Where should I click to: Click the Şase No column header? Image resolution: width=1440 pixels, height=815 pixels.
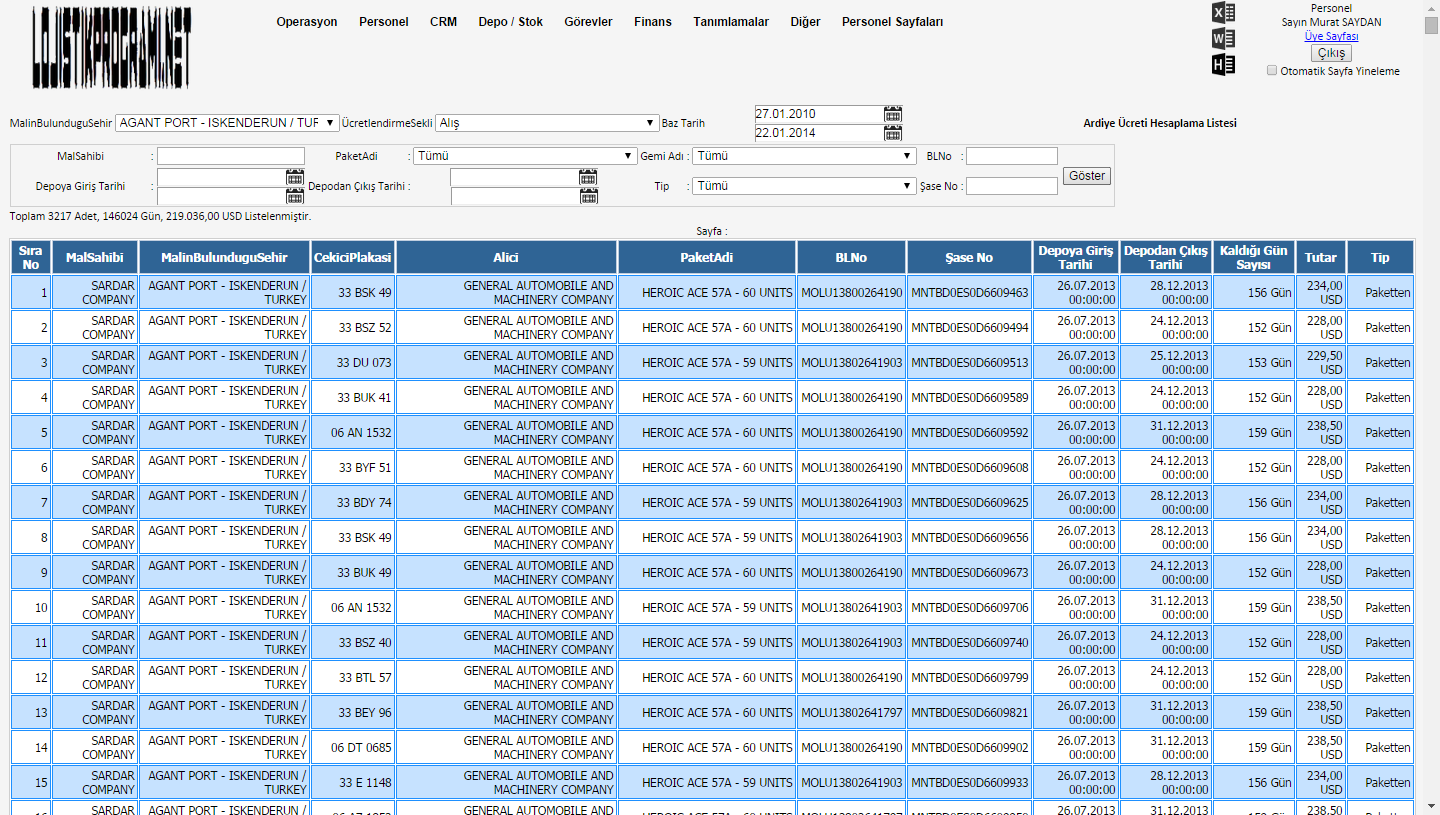[969, 257]
